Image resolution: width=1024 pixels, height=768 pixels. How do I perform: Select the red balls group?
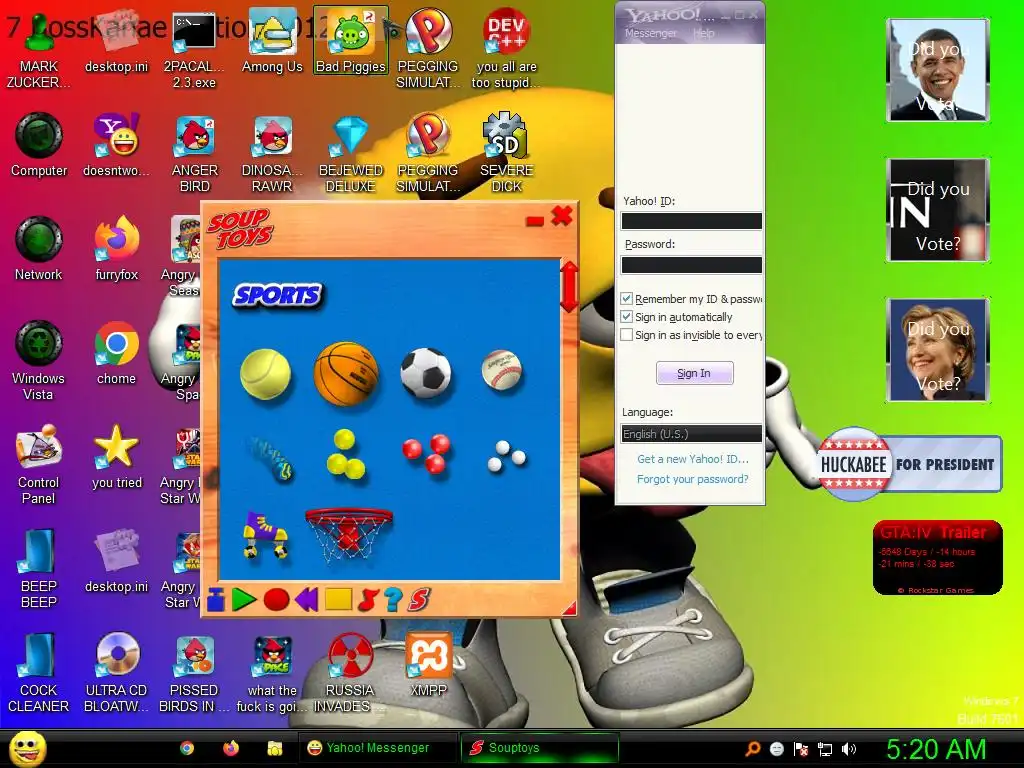click(426, 454)
